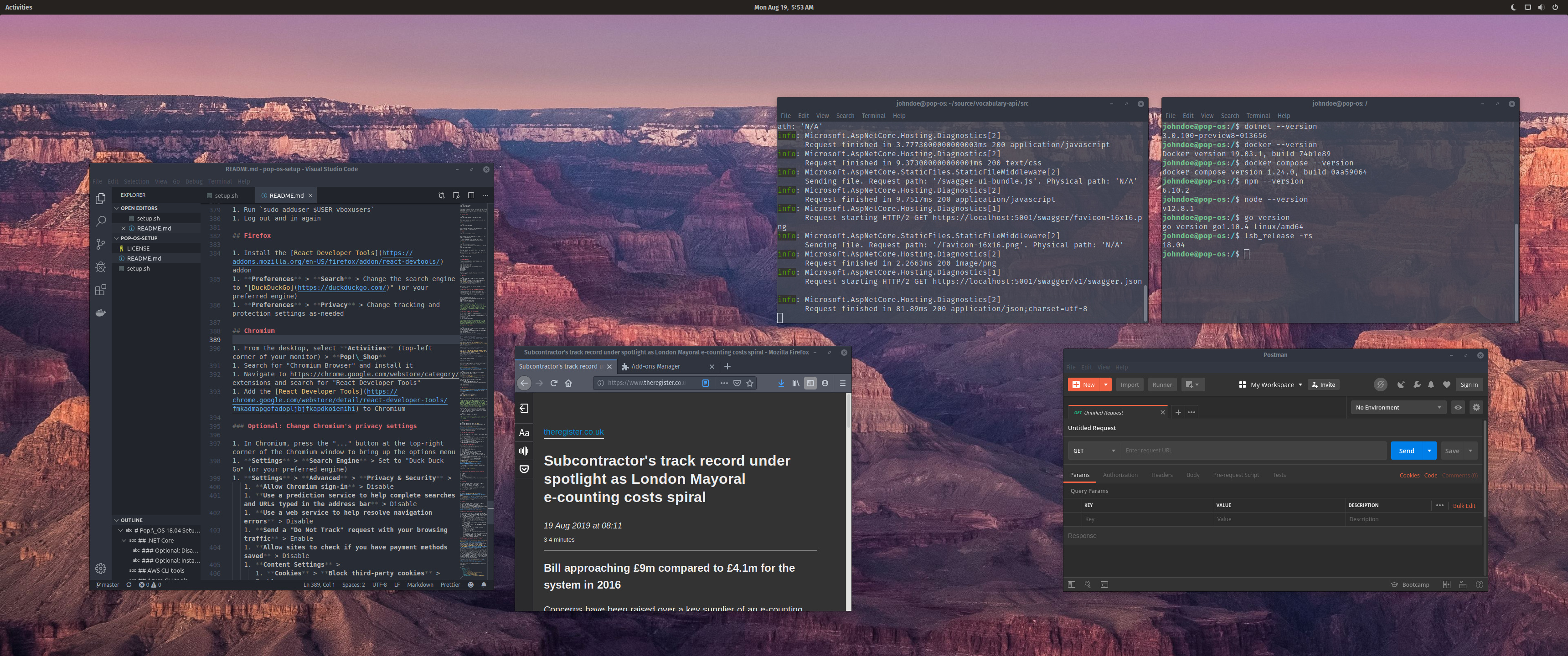Click Postman wrench settings icon
Image resolution: width=1568 pixels, height=656 pixels.
click(x=1416, y=384)
